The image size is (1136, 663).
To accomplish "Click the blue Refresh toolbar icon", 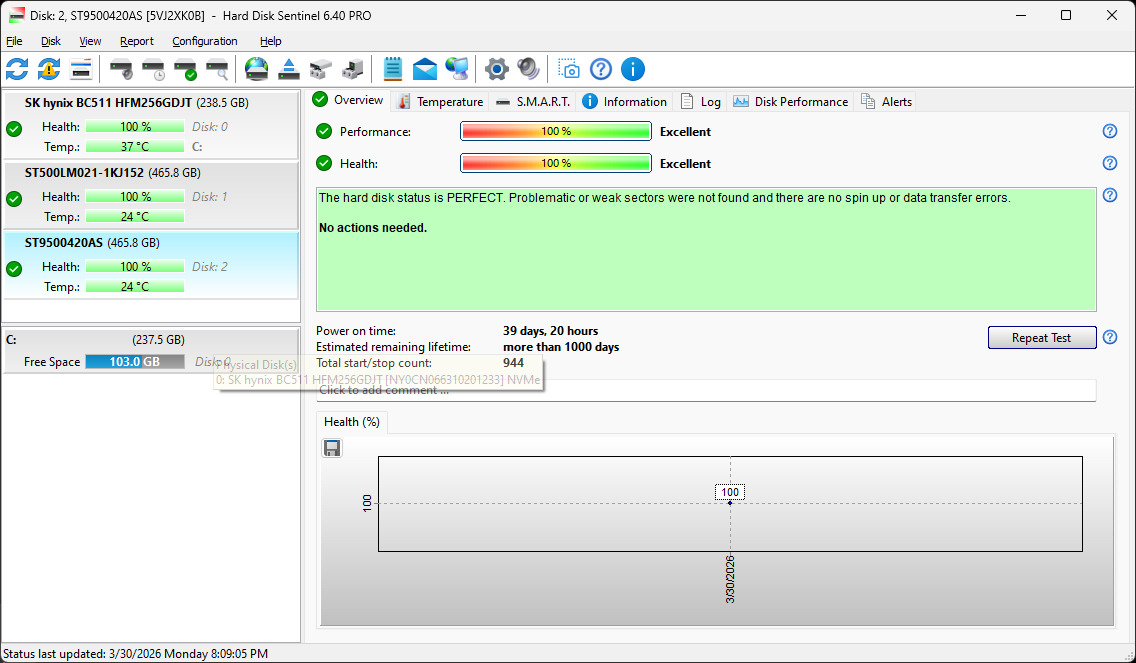I will (17, 70).
